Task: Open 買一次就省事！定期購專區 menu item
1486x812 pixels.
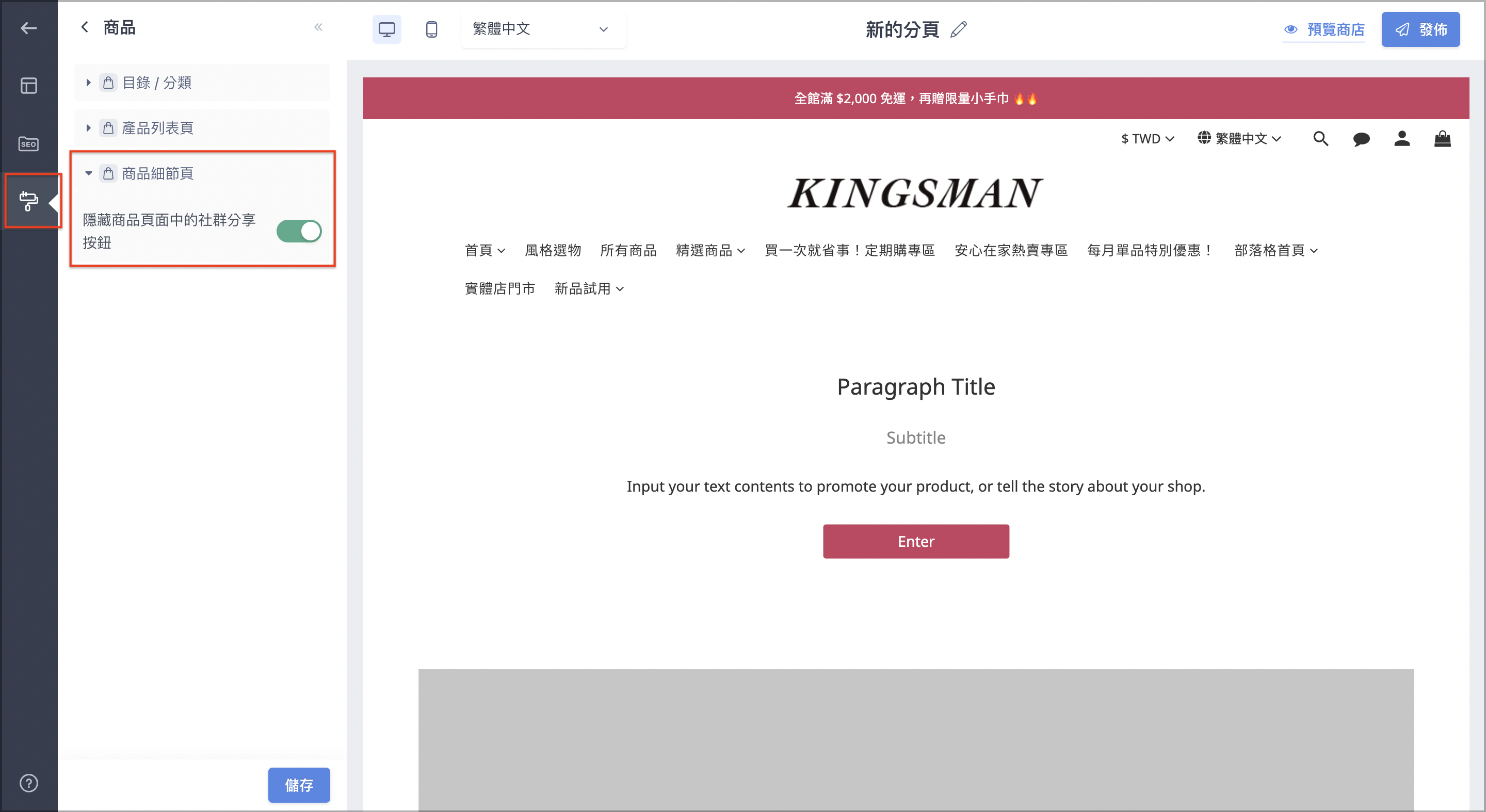Action: [x=849, y=250]
